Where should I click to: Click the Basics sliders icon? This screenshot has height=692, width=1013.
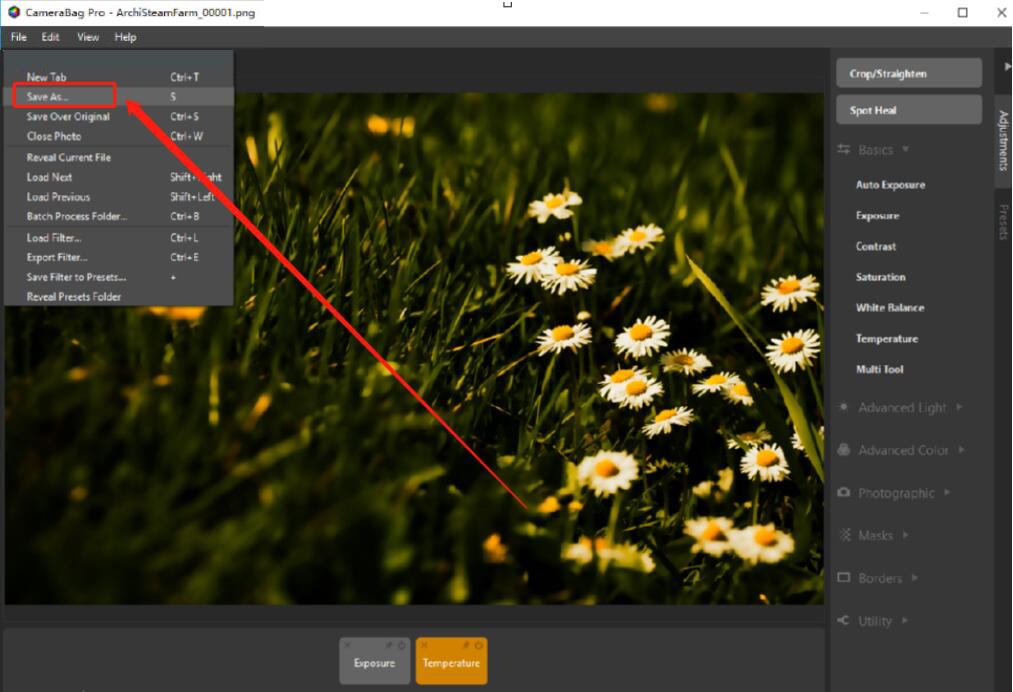click(x=844, y=149)
